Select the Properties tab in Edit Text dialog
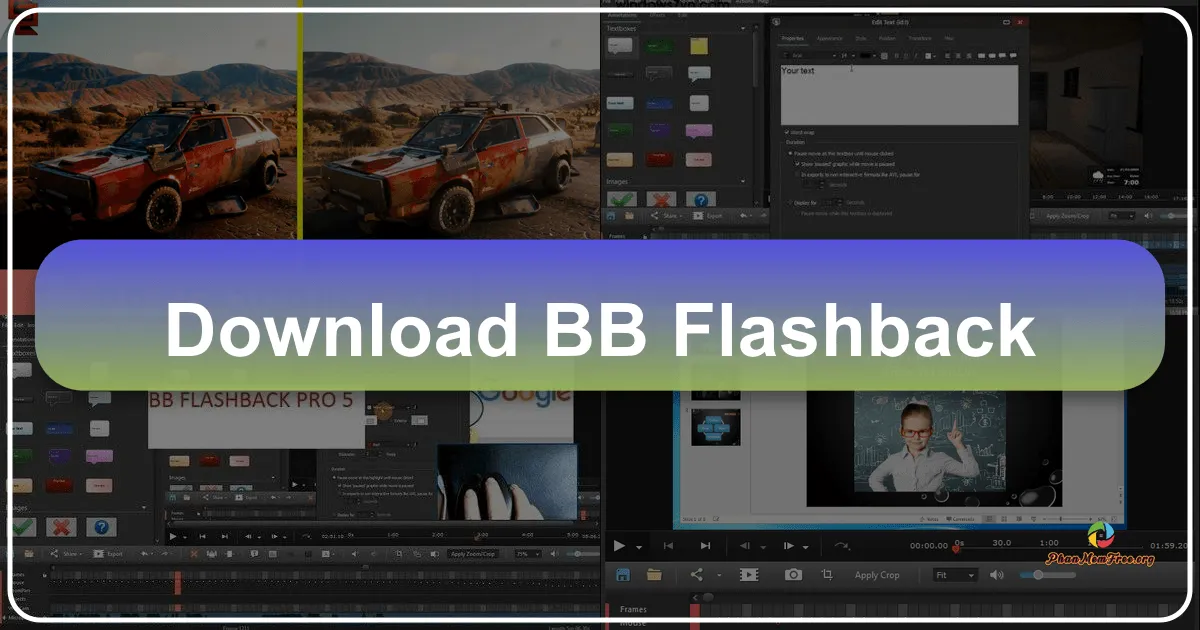The width and height of the screenshot is (1200, 630). coord(792,39)
